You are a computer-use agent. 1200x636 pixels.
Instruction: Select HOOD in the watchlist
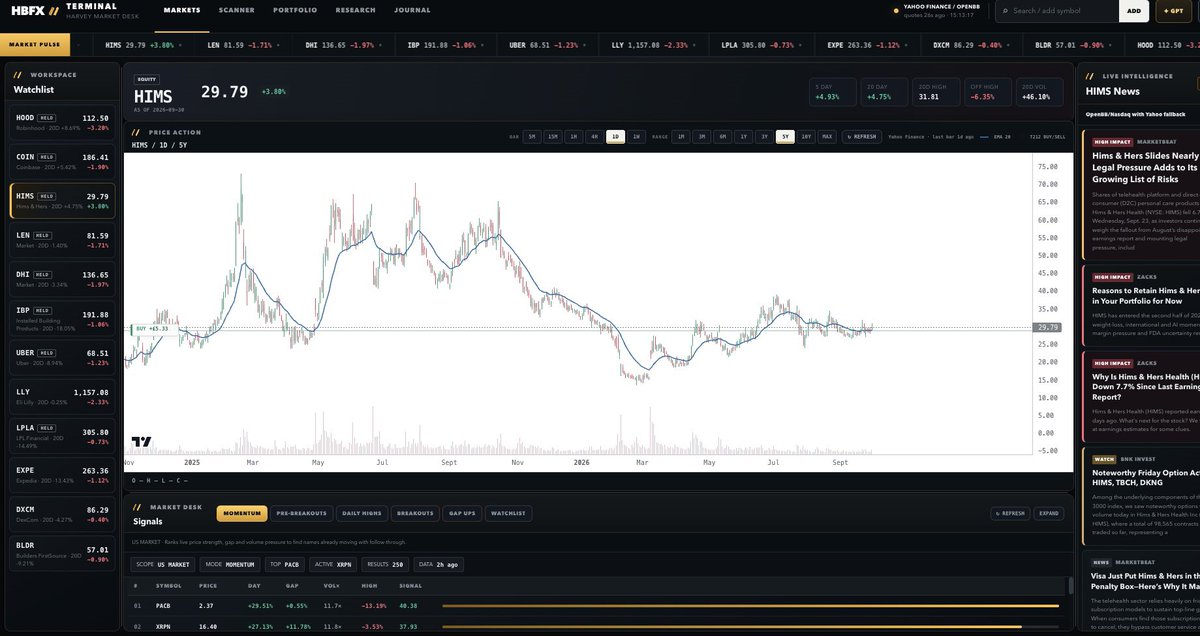click(62, 122)
